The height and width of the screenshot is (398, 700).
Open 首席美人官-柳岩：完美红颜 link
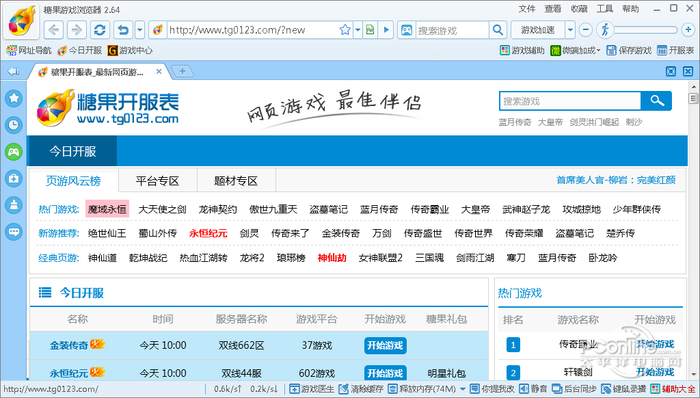pyautogui.click(x=616, y=180)
